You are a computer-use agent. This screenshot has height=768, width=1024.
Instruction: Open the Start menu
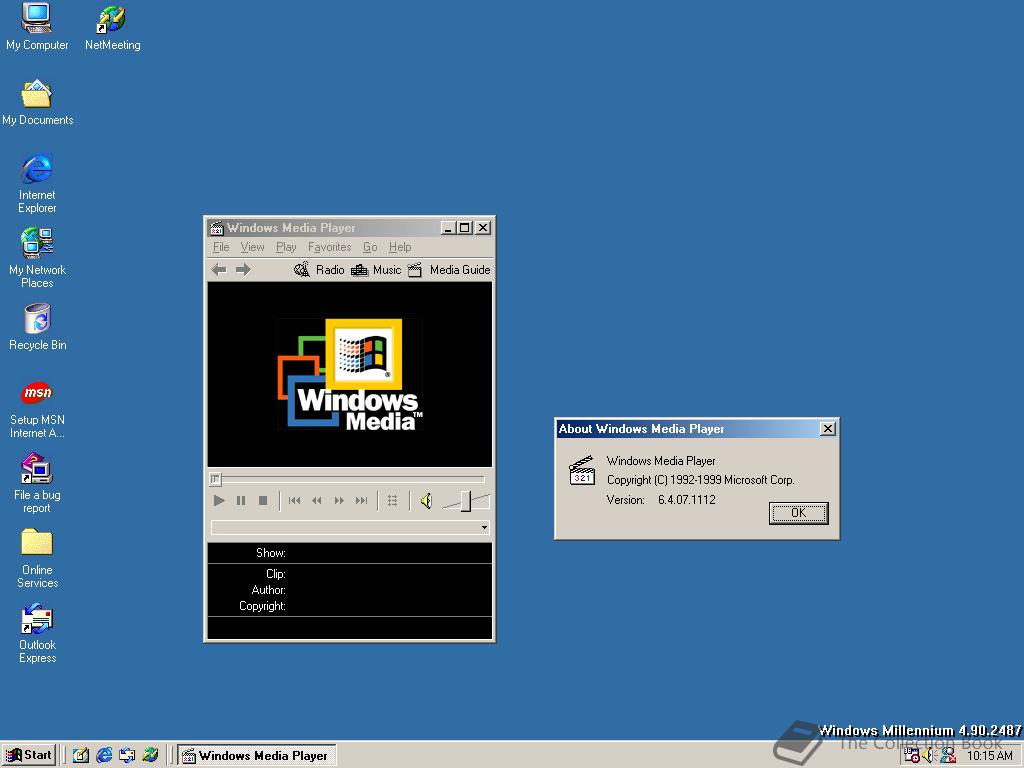click(x=29, y=755)
